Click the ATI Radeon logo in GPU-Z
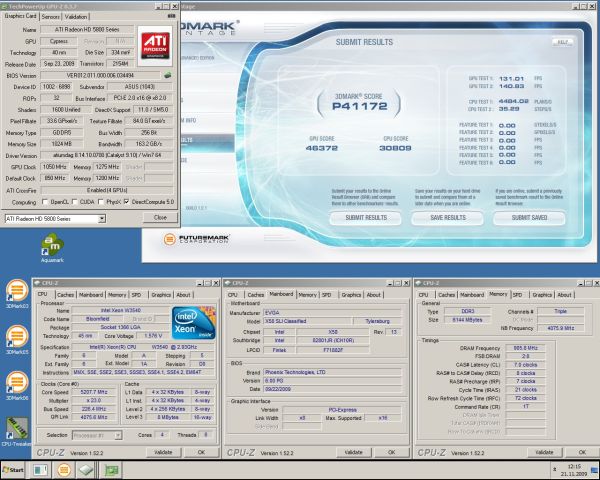Viewport: 600px width, 480px height. 155,46
